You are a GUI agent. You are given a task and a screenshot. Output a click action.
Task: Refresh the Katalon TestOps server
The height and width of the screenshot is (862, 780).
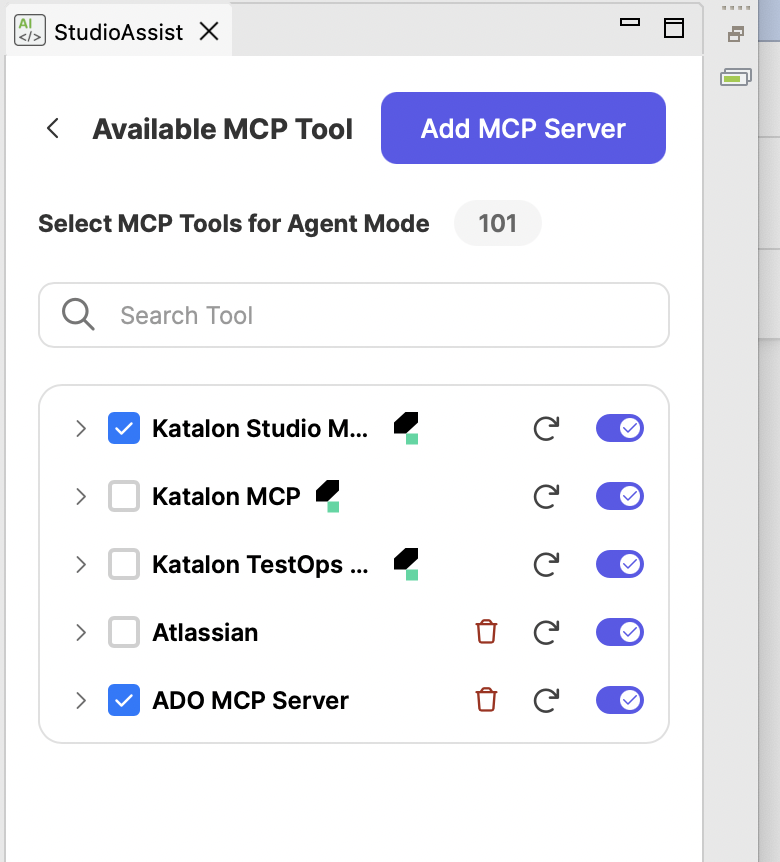pyautogui.click(x=546, y=564)
